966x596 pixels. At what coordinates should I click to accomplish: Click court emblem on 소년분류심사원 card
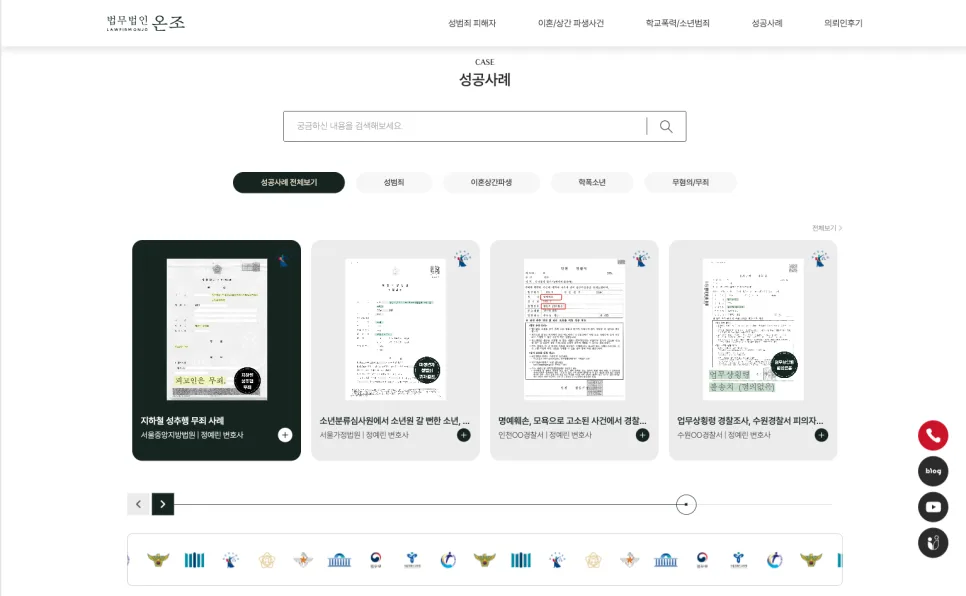pos(462,258)
